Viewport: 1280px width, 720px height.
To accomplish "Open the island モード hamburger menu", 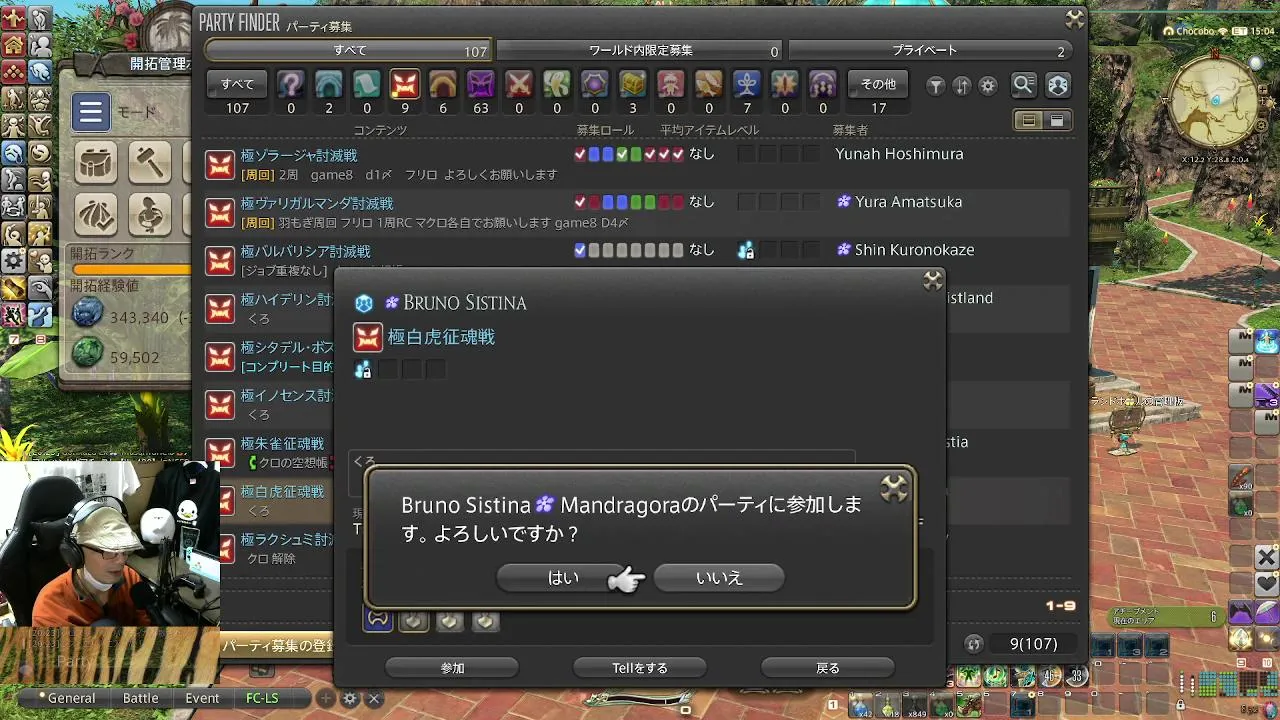I will coord(90,112).
